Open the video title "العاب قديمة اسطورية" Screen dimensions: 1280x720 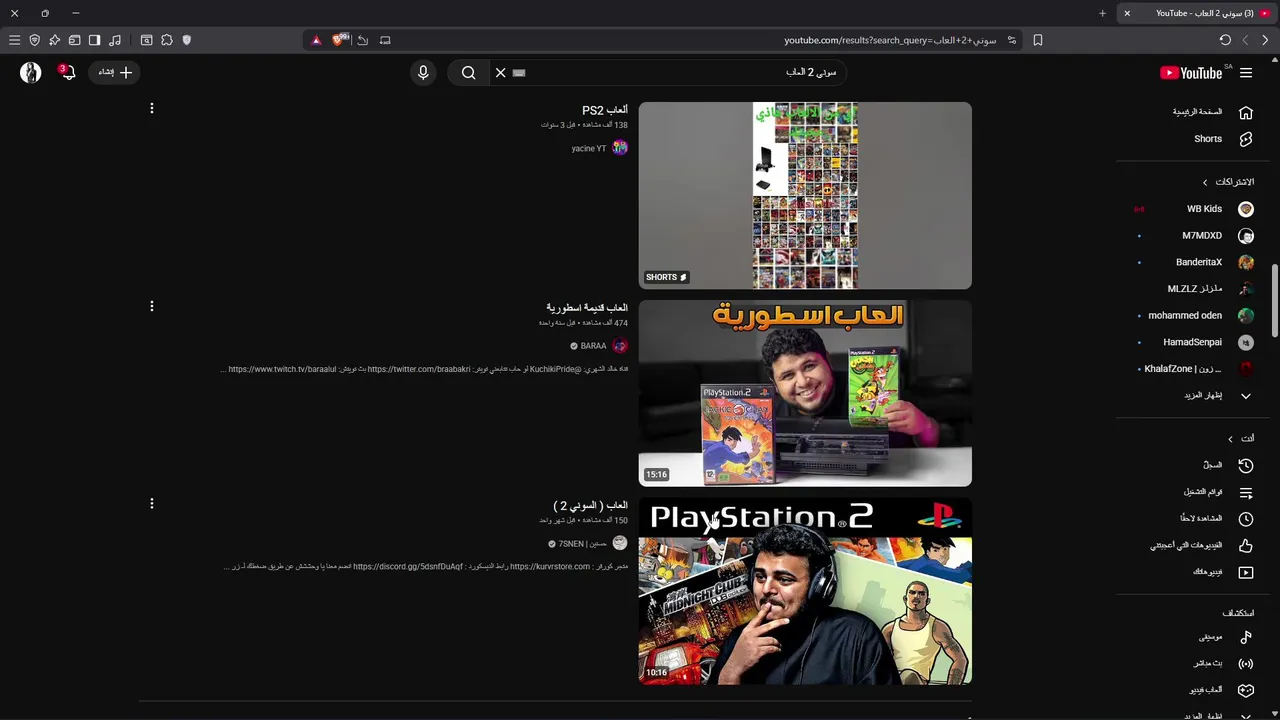tap(587, 308)
